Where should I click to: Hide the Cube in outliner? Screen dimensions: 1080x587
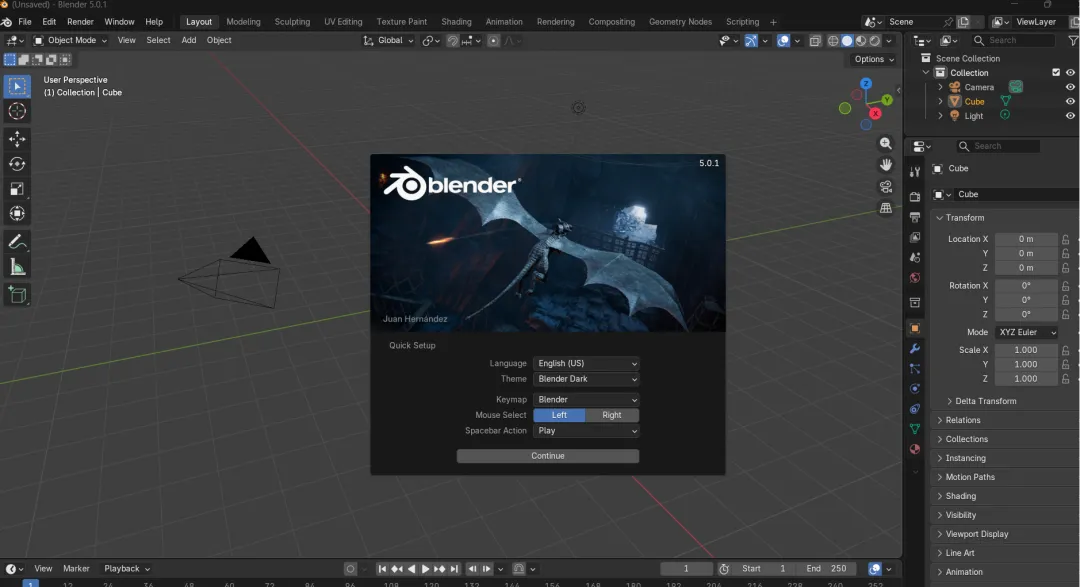1070,101
